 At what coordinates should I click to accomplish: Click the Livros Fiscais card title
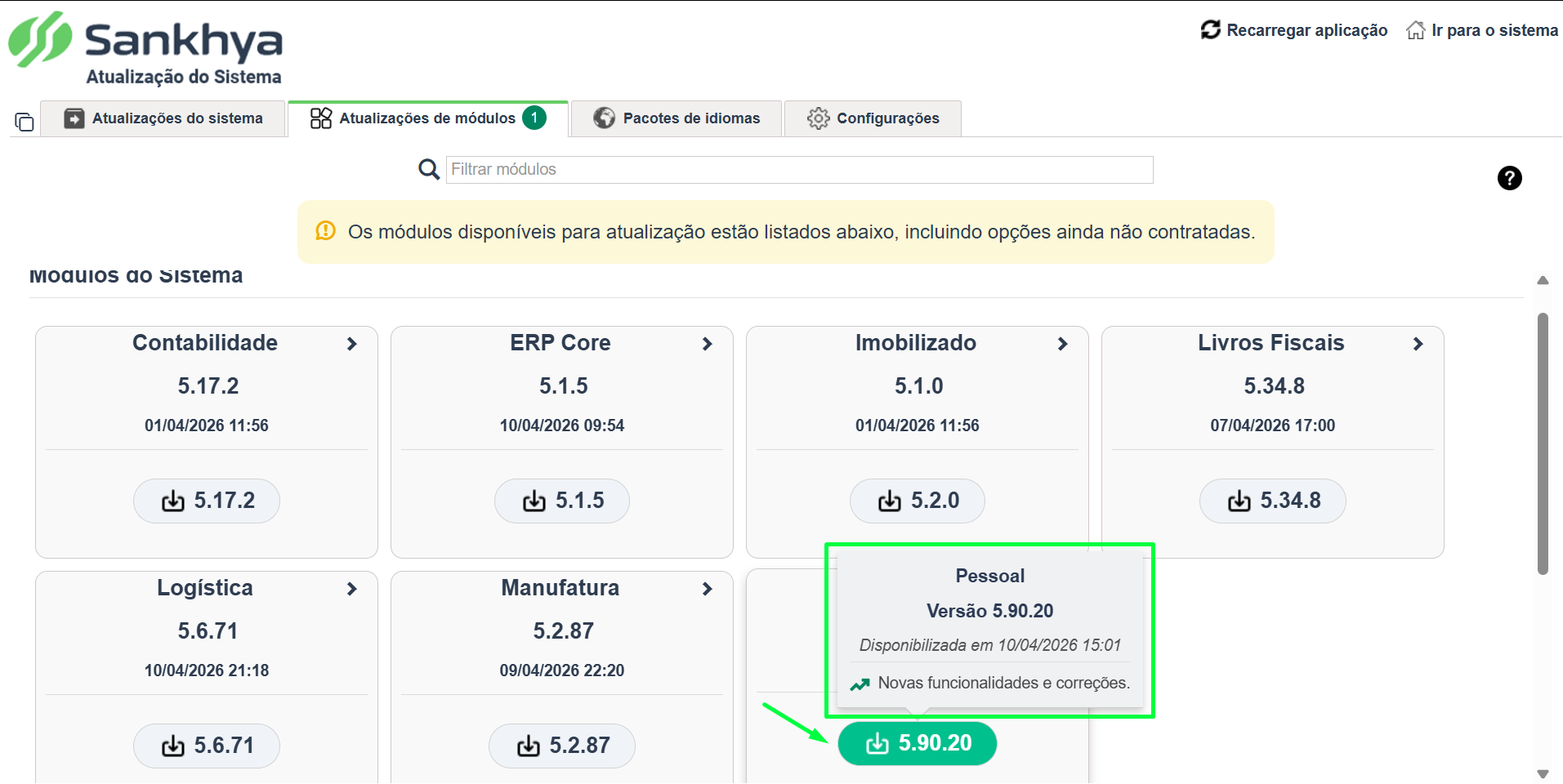(x=1271, y=343)
